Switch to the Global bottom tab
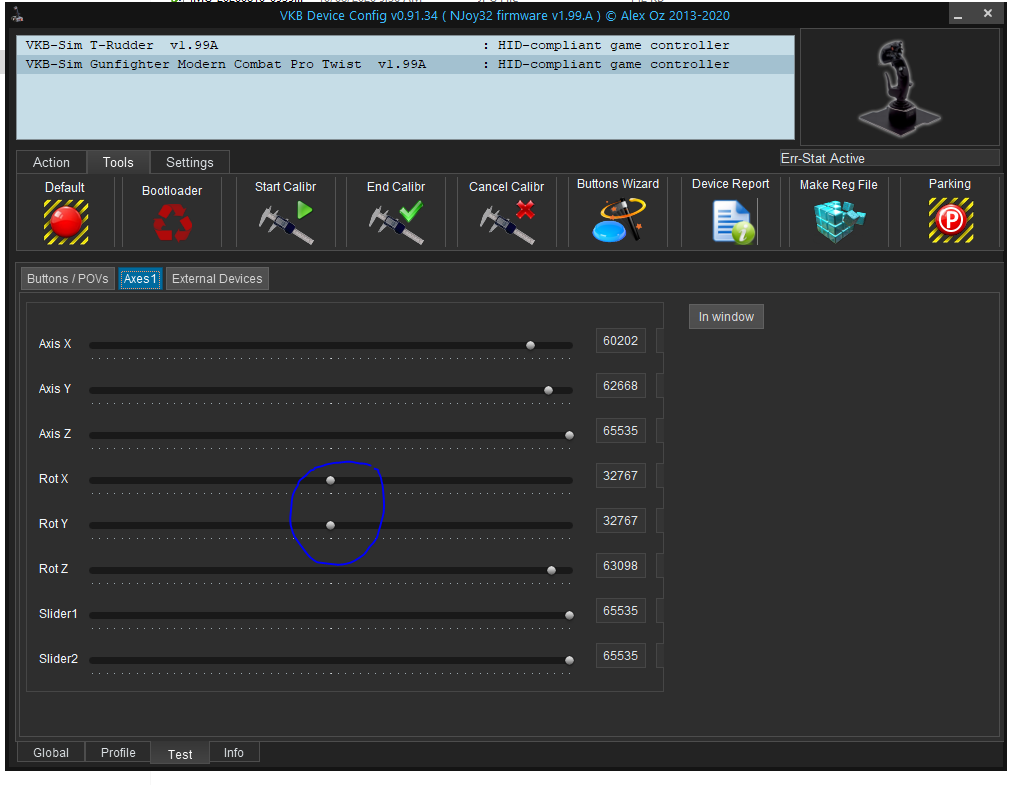This screenshot has height=785, width=1017. [51, 753]
